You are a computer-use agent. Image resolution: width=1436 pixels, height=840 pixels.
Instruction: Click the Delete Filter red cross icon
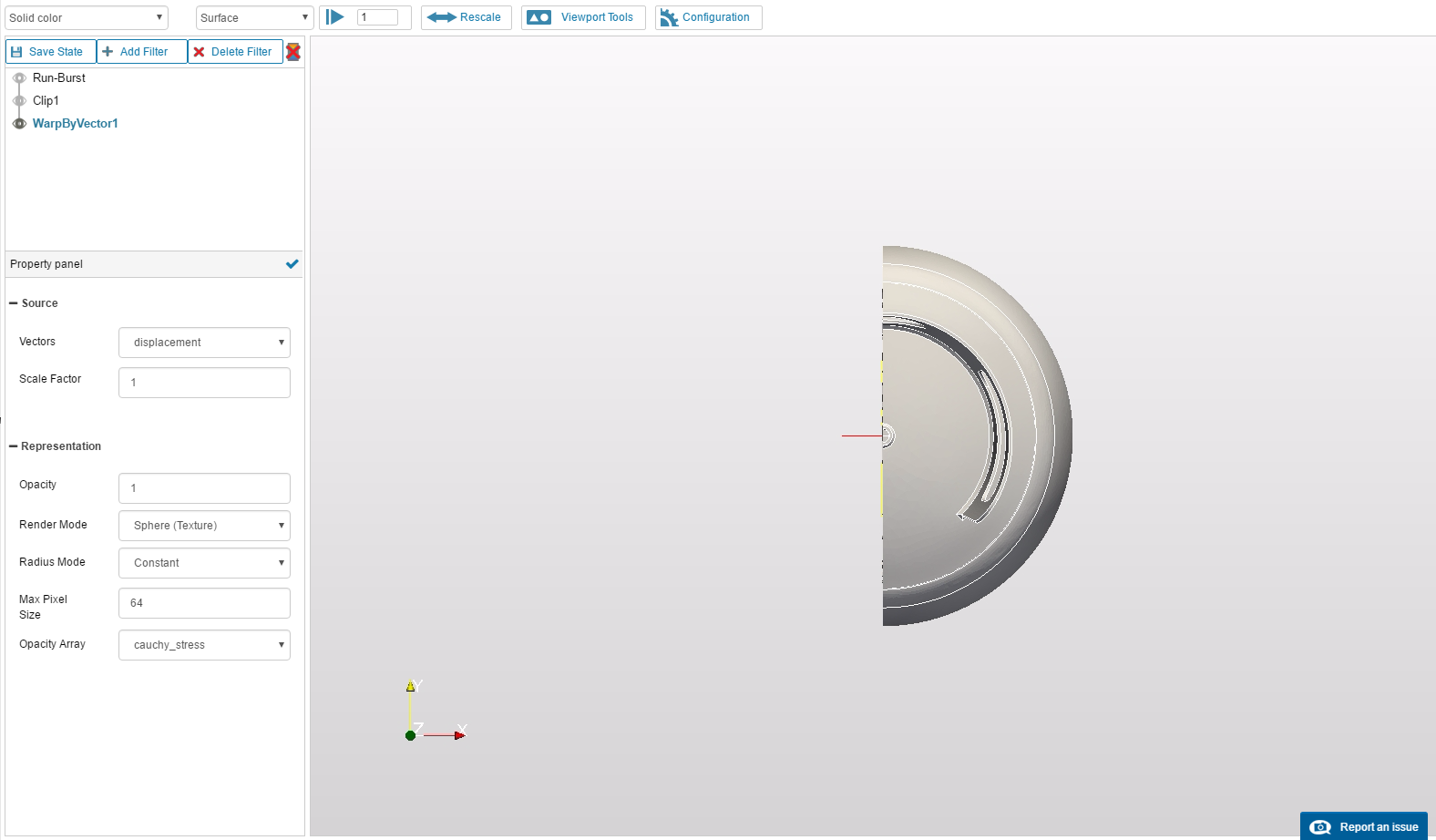(x=199, y=52)
